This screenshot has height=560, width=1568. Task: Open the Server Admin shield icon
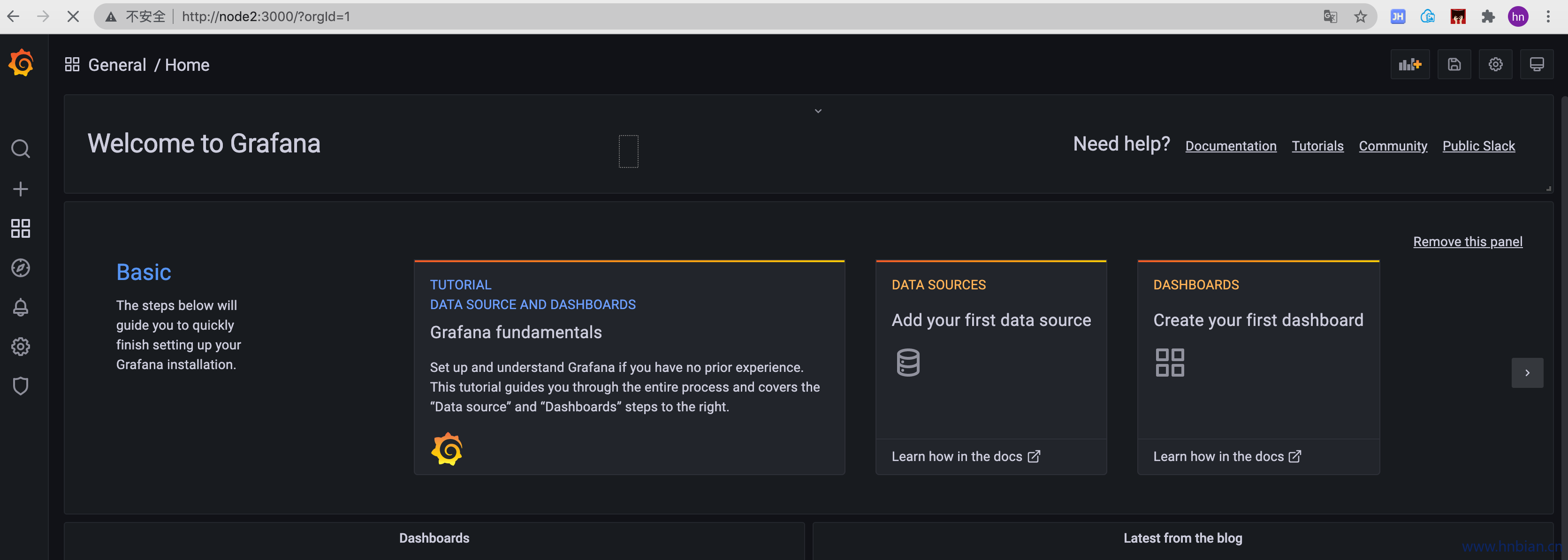click(21, 386)
